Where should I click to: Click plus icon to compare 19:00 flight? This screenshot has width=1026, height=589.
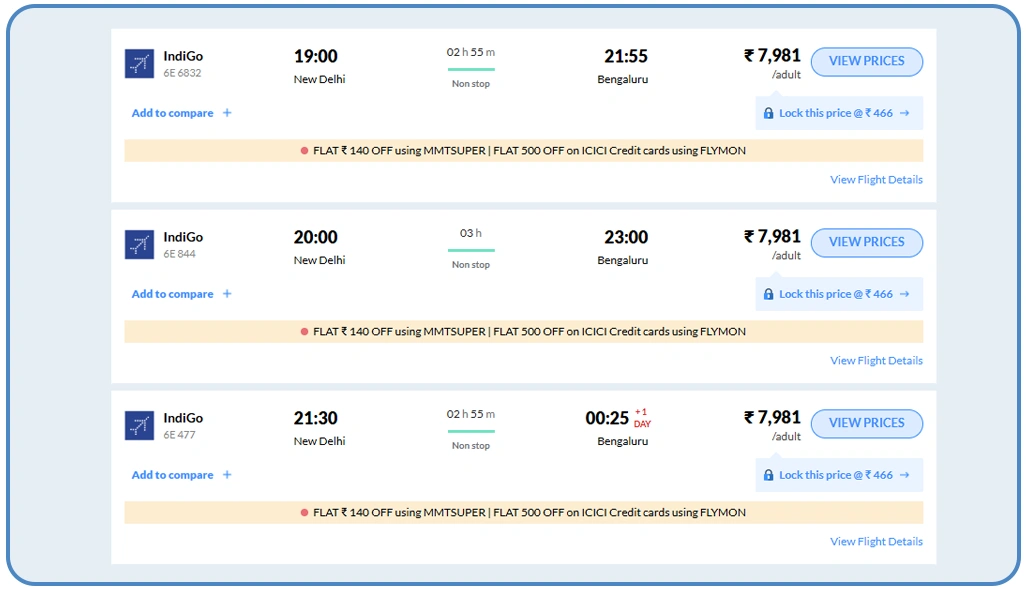[x=227, y=113]
